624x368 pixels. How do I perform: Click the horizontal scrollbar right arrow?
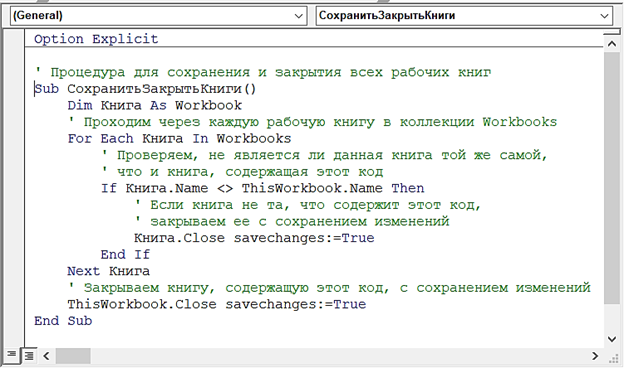tap(595, 356)
